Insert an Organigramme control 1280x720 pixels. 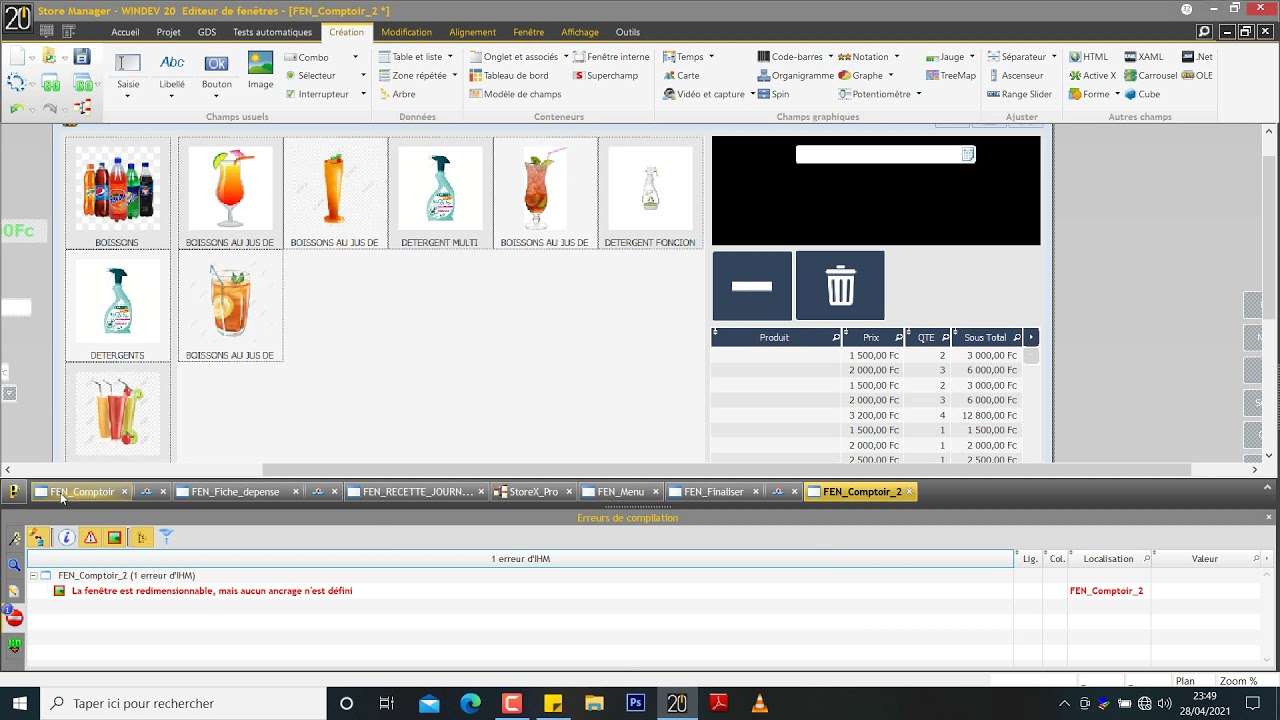click(x=795, y=75)
